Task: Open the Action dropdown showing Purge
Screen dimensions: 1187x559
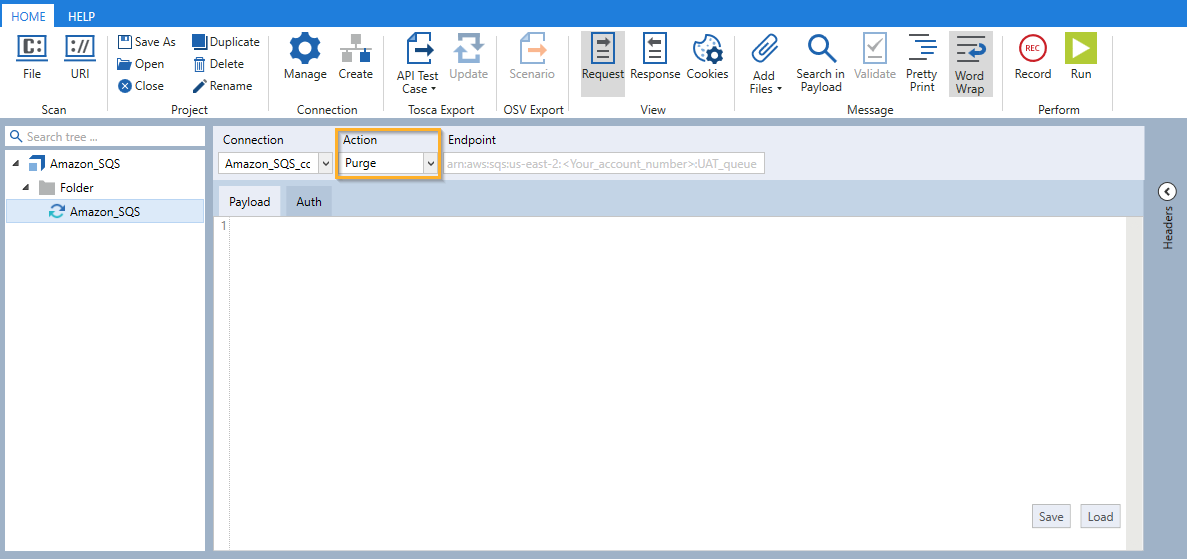Action: click(x=430, y=163)
